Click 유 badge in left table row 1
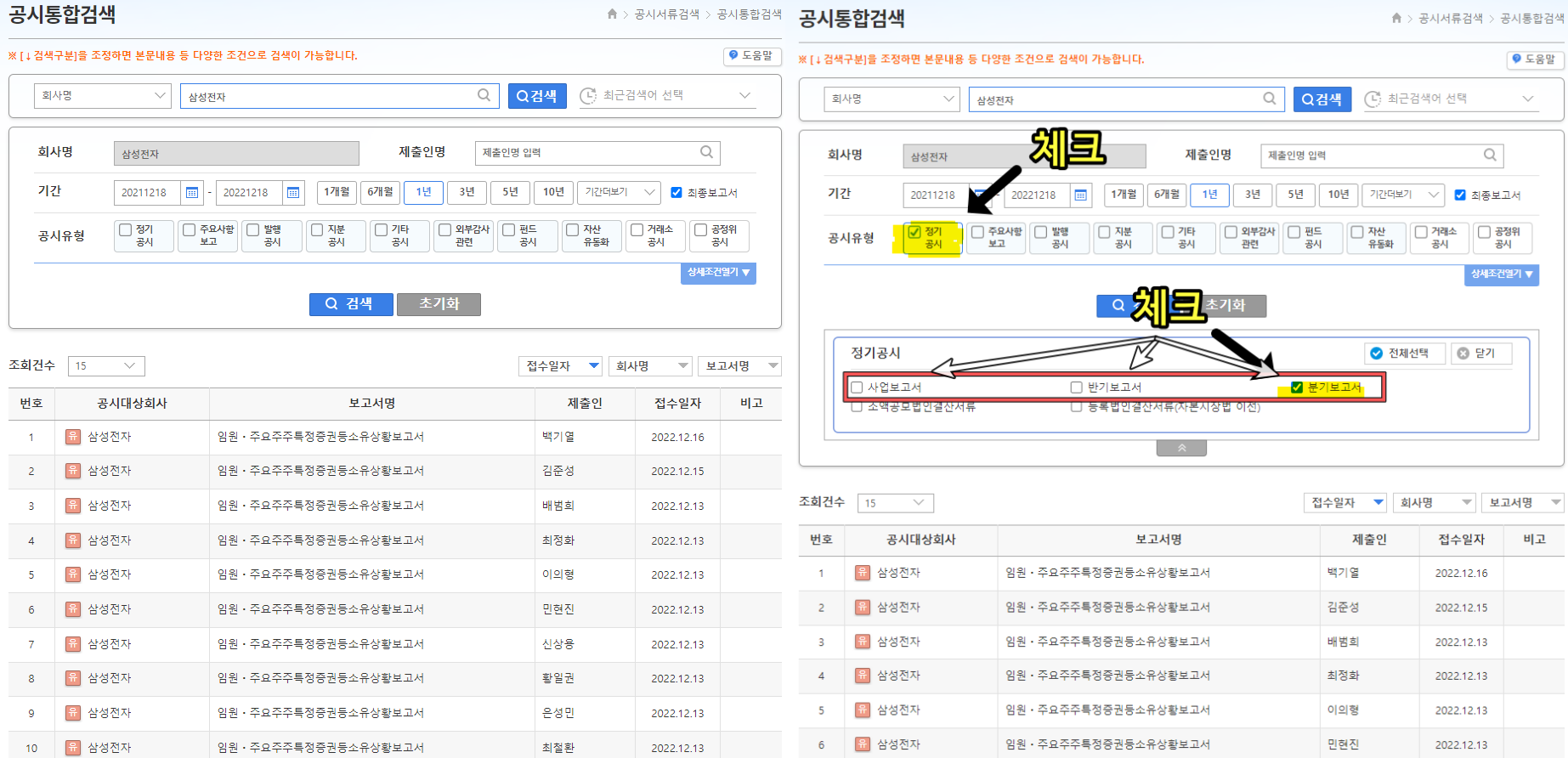This screenshot has height=758, width=1568. [x=73, y=436]
